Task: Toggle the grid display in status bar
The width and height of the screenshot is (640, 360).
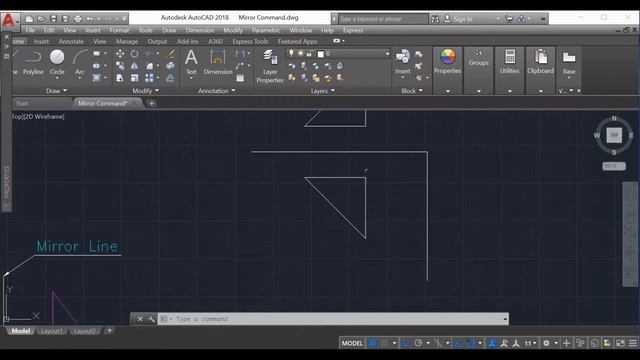Action: click(x=373, y=343)
